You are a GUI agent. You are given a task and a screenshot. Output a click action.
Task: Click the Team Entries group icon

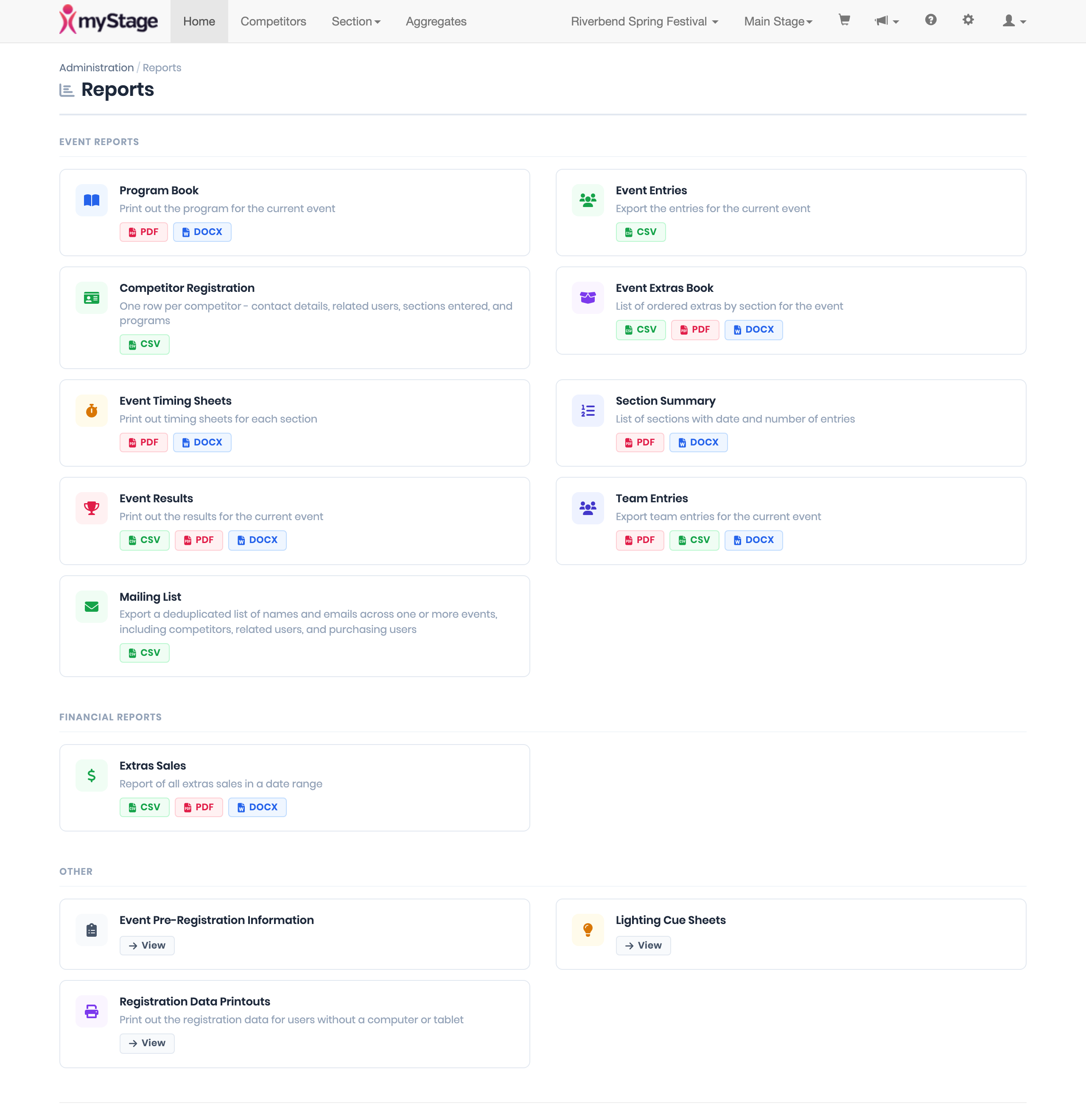tap(588, 508)
